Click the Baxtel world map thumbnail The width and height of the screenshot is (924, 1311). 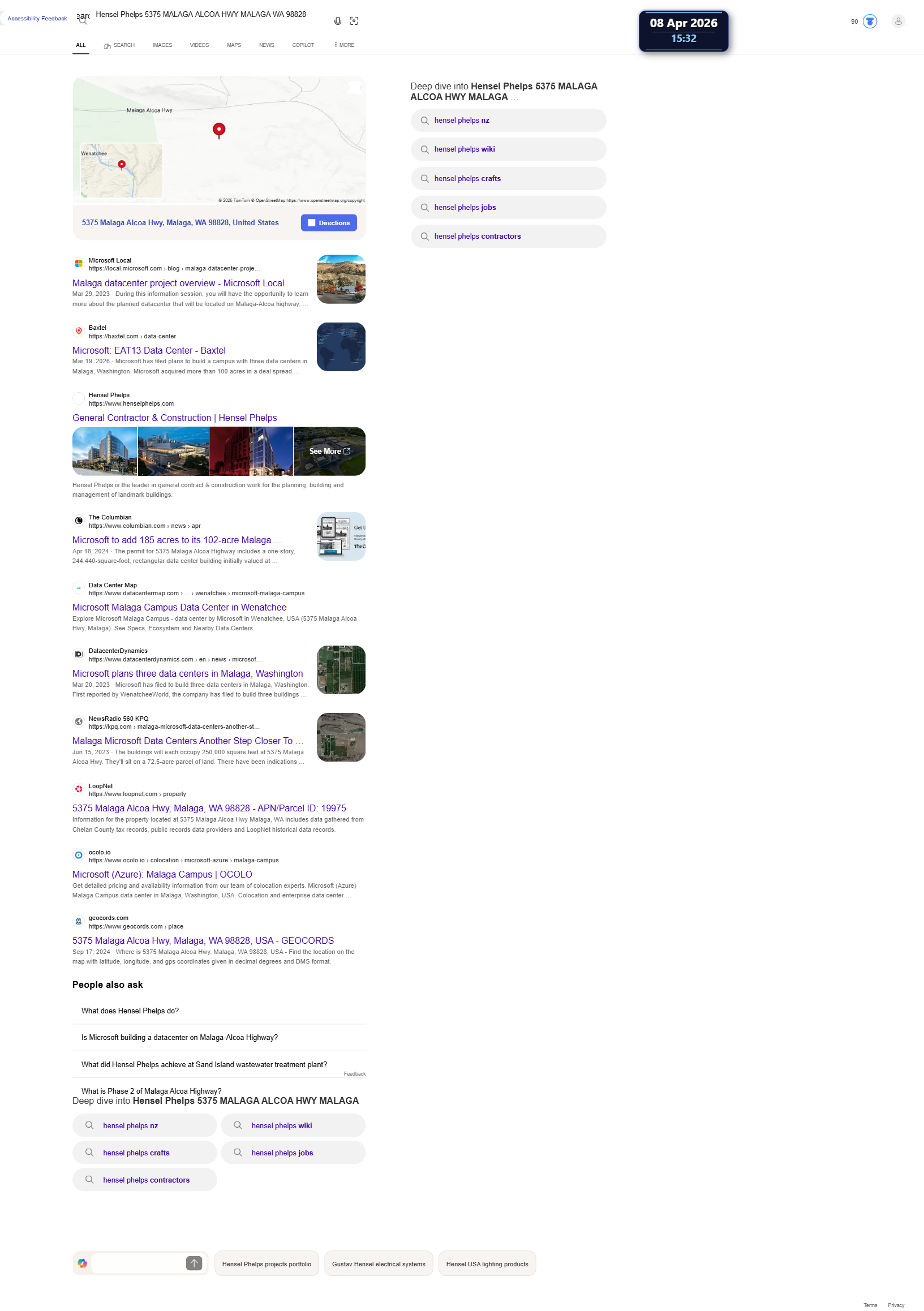[x=341, y=347]
